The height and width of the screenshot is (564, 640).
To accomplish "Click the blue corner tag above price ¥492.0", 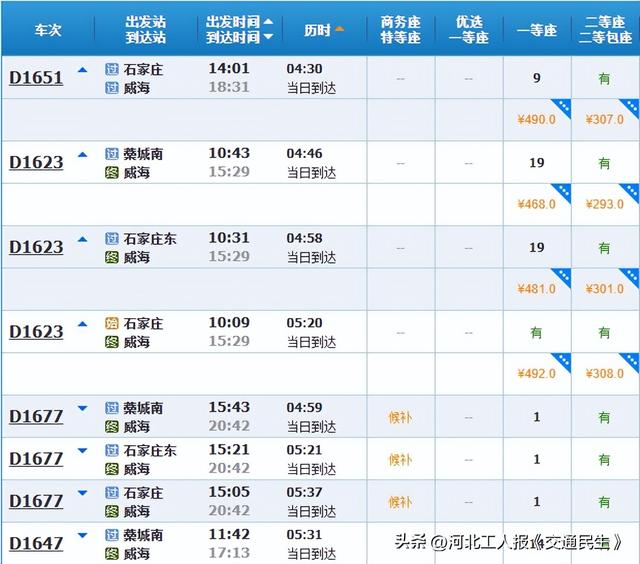I will [x=563, y=360].
